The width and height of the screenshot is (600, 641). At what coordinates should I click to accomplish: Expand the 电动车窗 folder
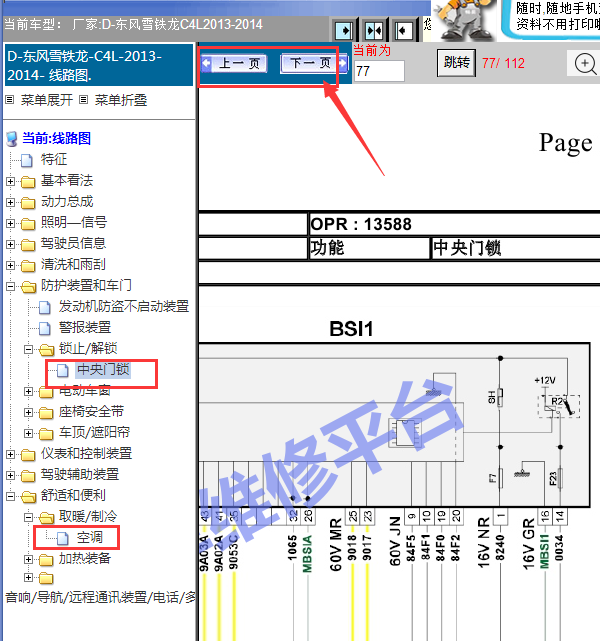(28, 391)
